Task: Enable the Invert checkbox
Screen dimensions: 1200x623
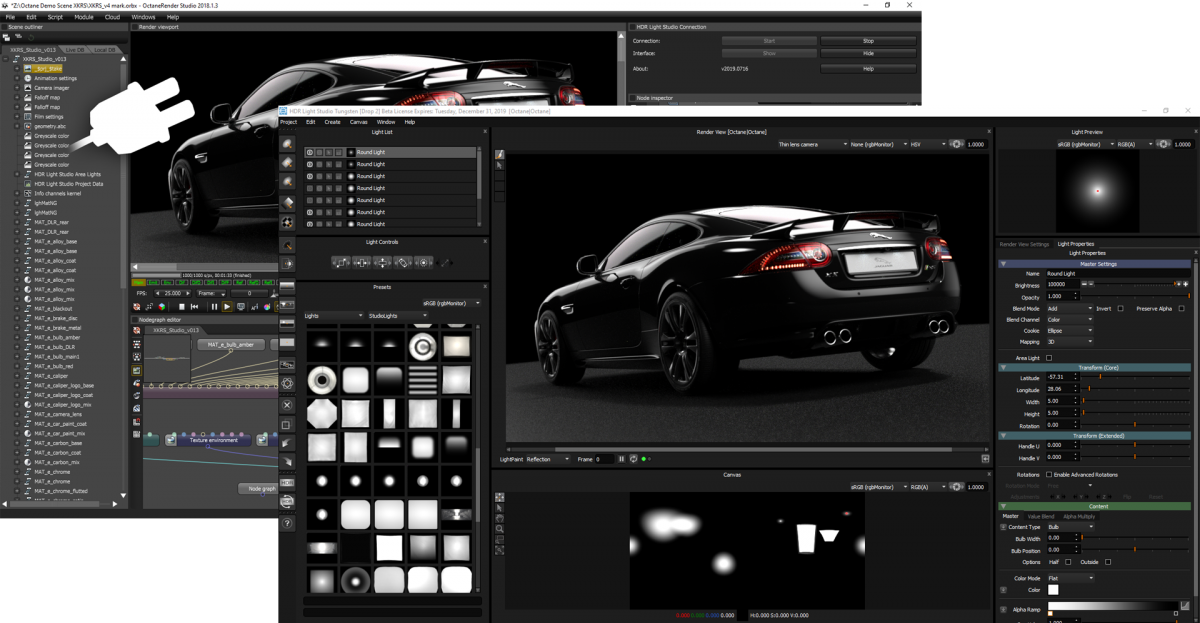Action: tap(1120, 309)
